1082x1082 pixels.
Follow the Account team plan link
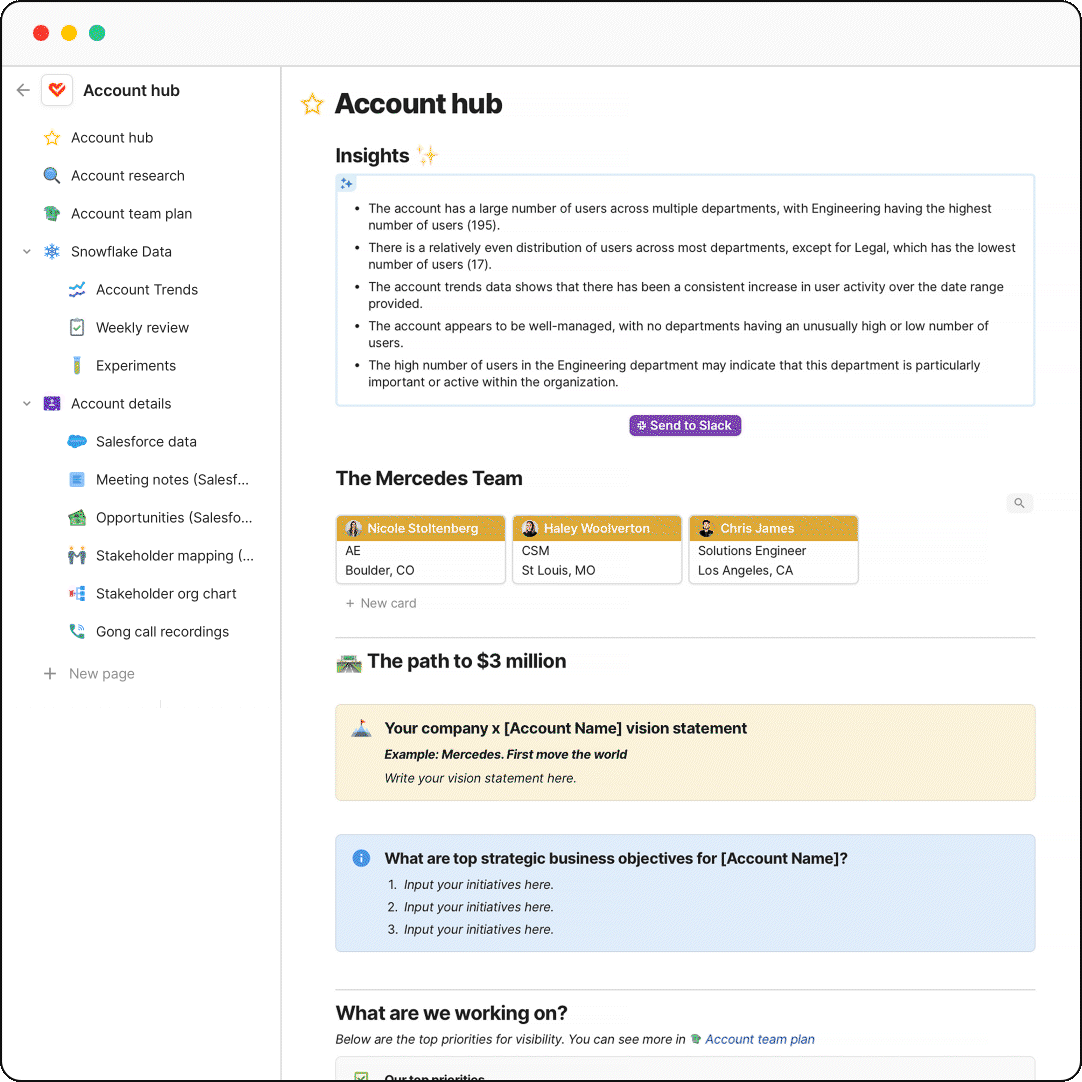click(x=759, y=1039)
